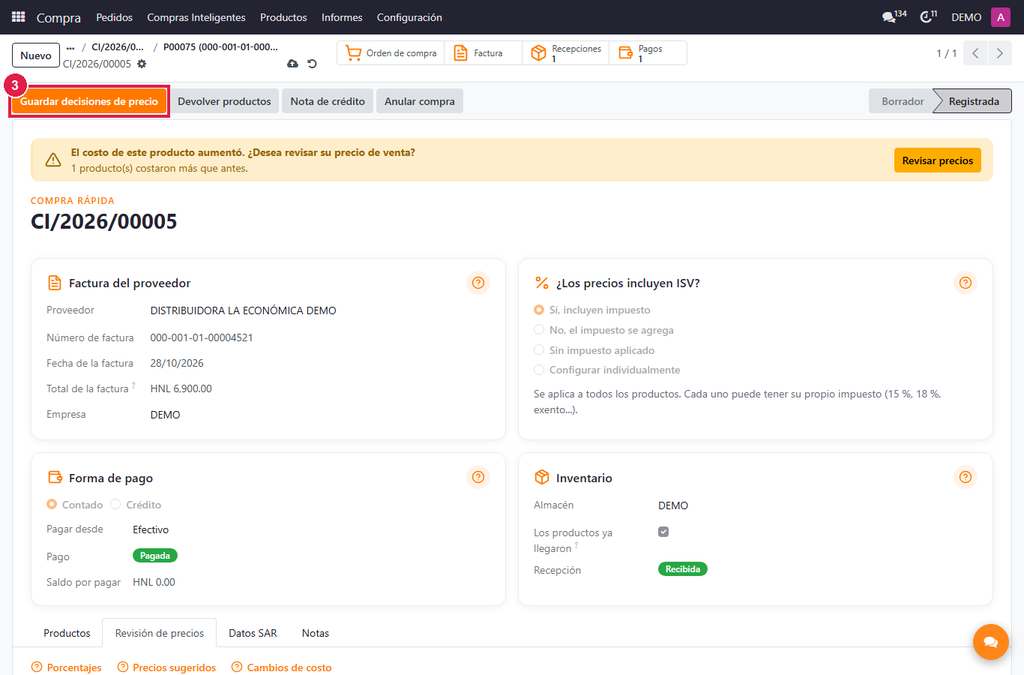Image resolution: width=1024 pixels, height=675 pixels.
Task: Open the 'Orden de compra' smart button
Action: [391, 53]
